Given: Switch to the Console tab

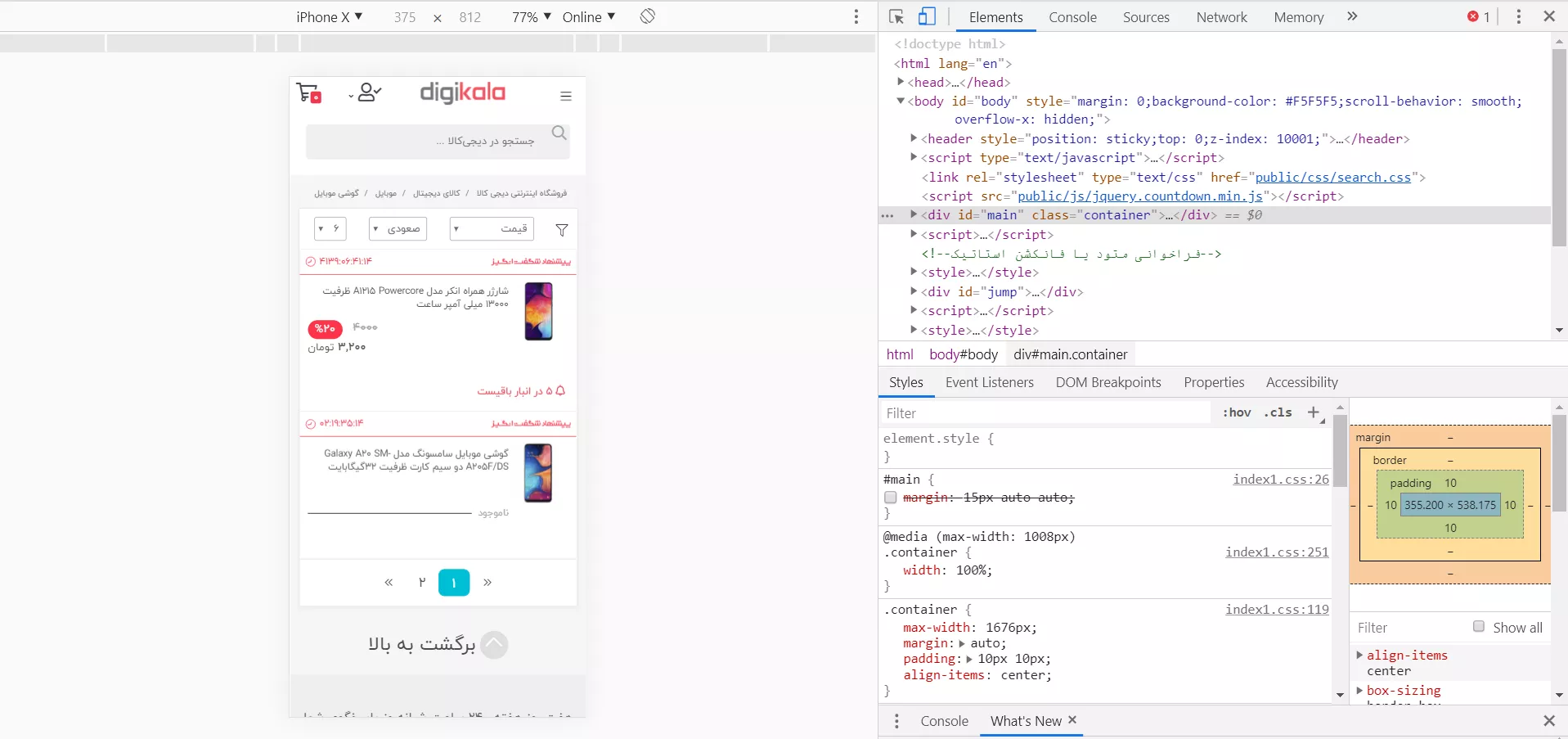Looking at the screenshot, I should [1072, 17].
